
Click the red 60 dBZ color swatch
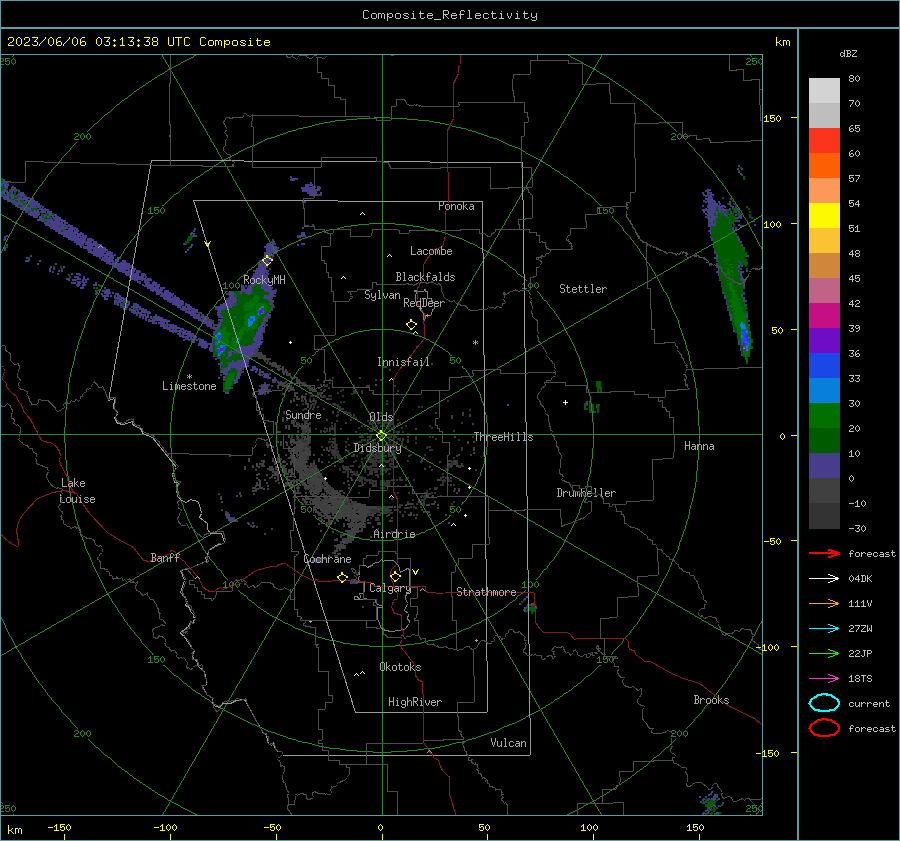[824, 141]
